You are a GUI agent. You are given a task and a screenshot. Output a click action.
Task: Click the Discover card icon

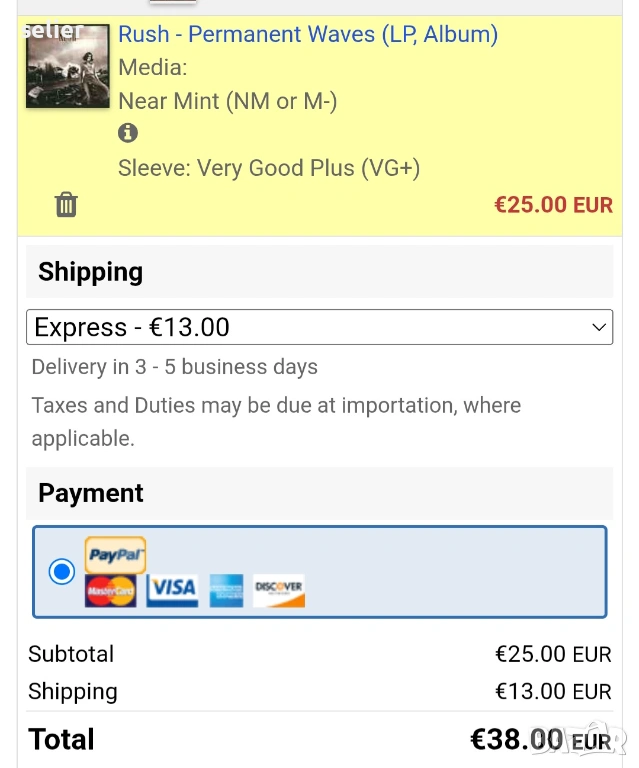(278, 590)
